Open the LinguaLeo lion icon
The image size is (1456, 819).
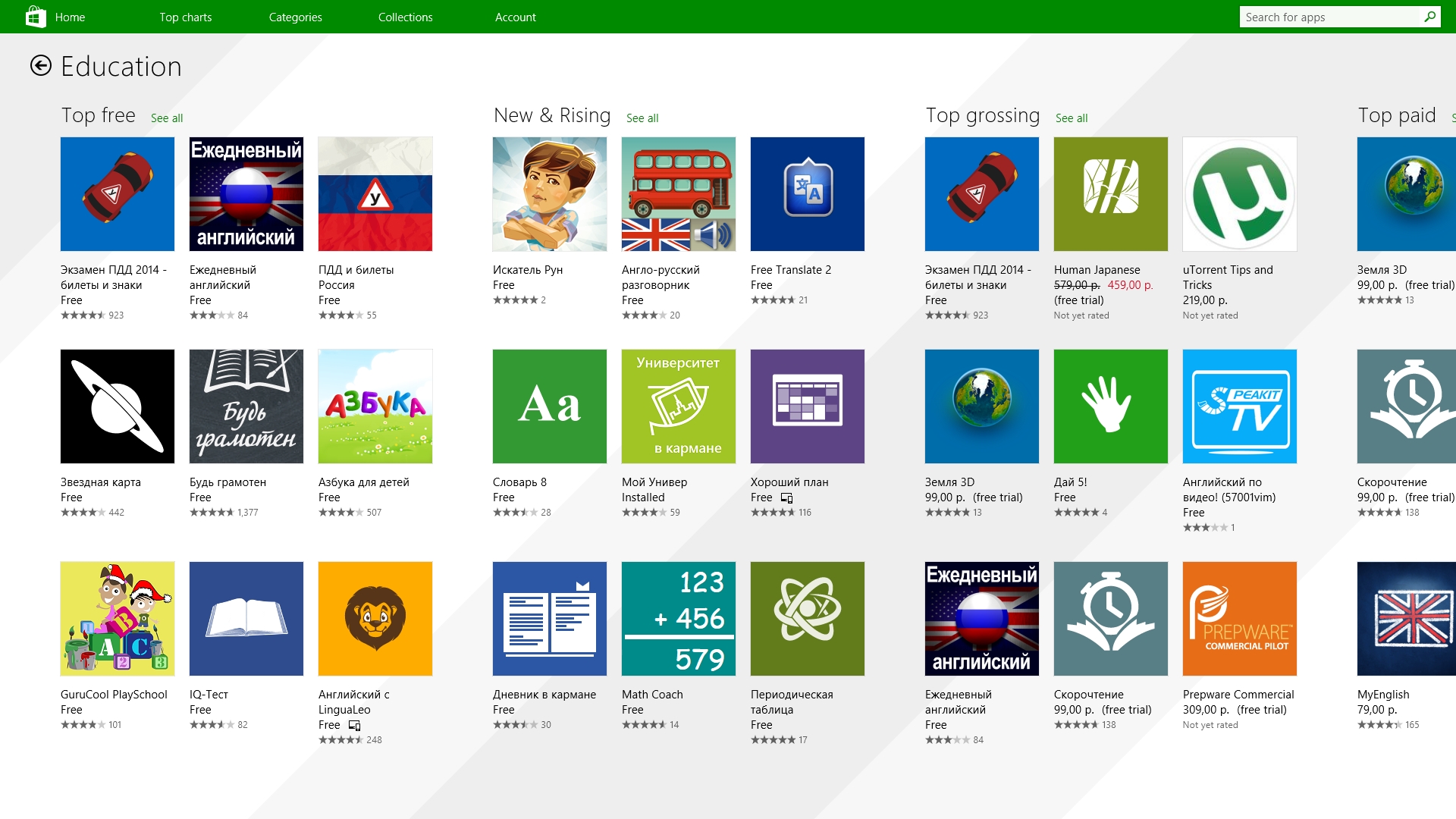(x=375, y=619)
